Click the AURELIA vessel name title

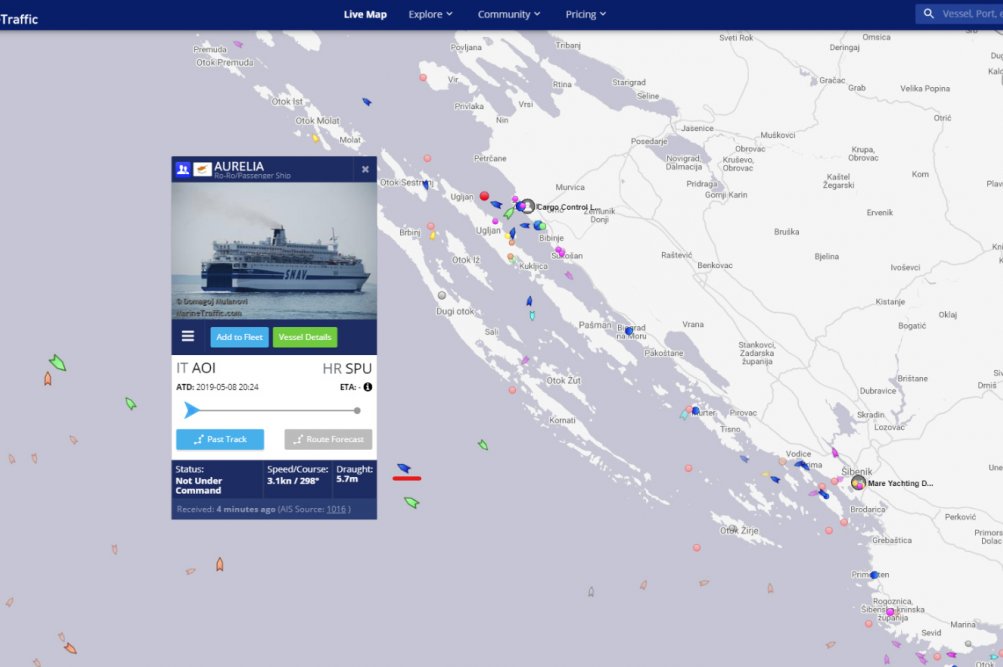(239, 166)
